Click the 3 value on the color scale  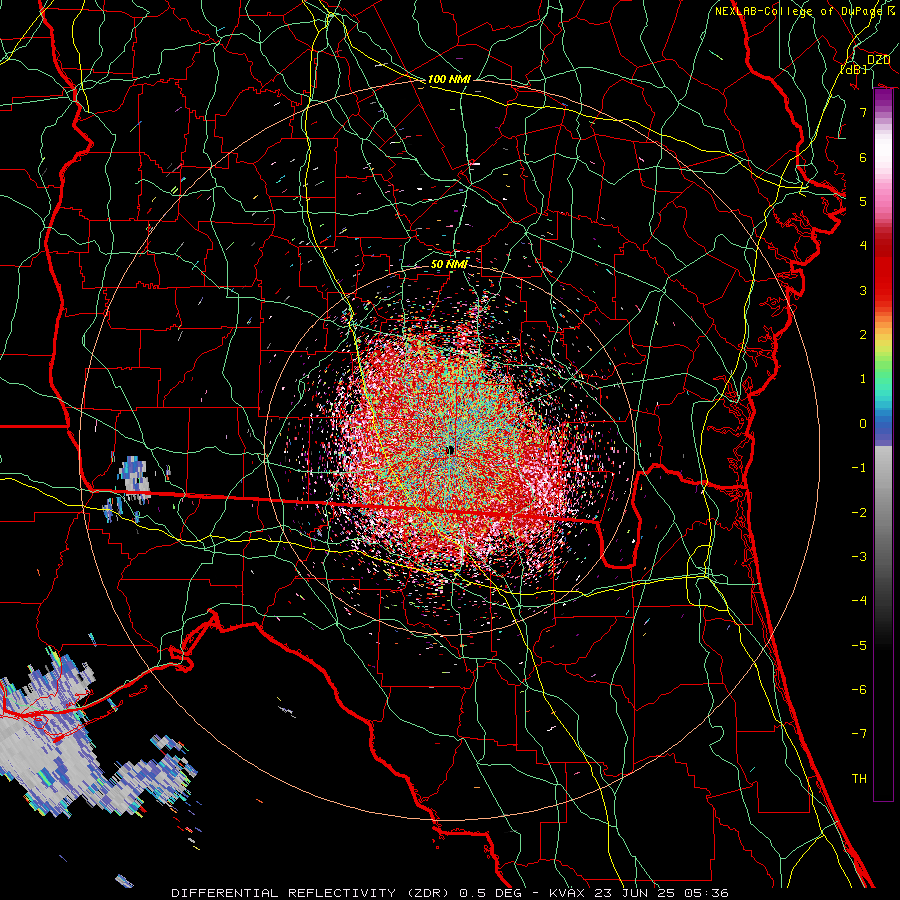click(x=863, y=290)
